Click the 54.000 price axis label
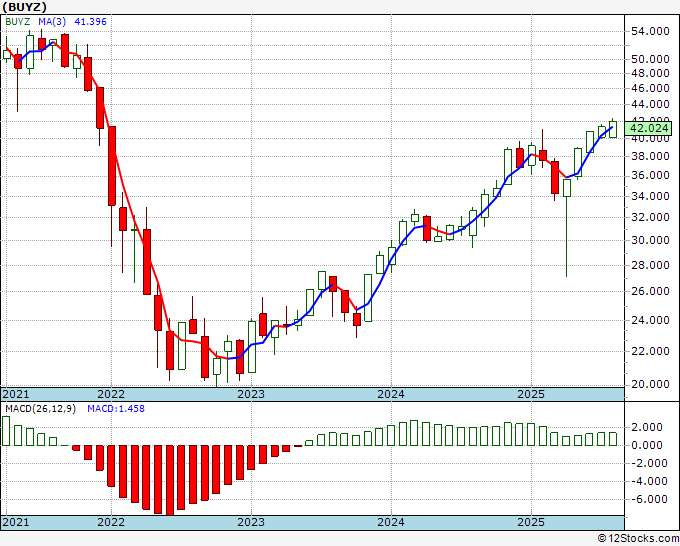Image resolution: width=680 pixels, height=546 pixels. pos(650,31)
